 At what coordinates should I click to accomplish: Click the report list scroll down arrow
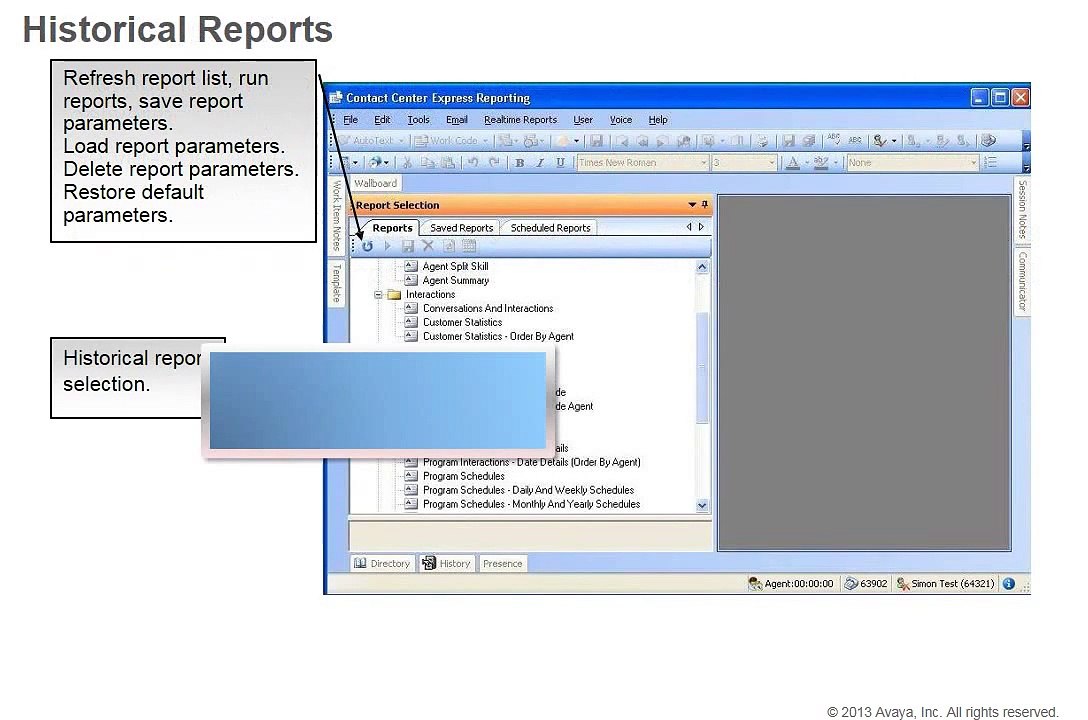(x=702, y=505)
